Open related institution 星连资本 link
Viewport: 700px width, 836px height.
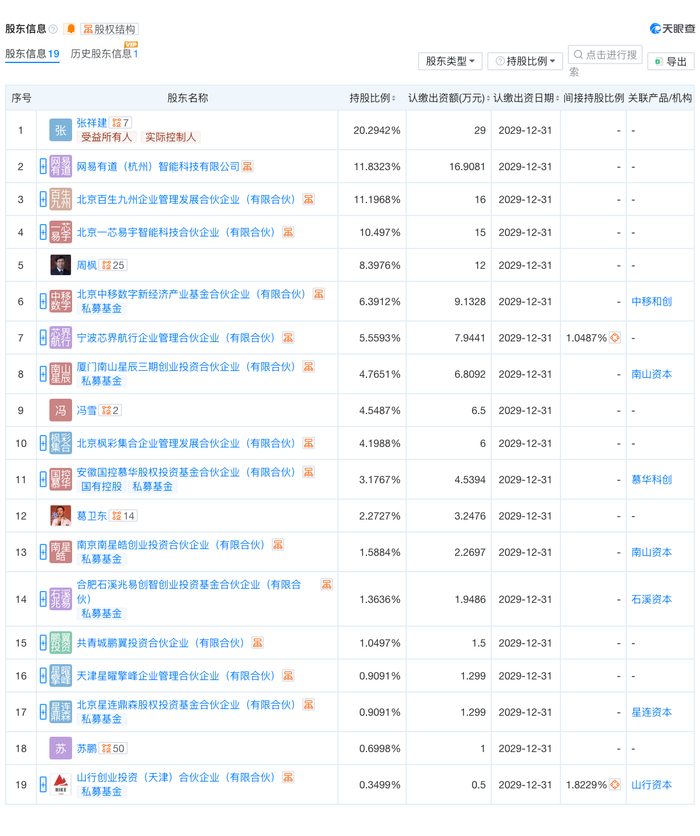(x=651, y=712)
